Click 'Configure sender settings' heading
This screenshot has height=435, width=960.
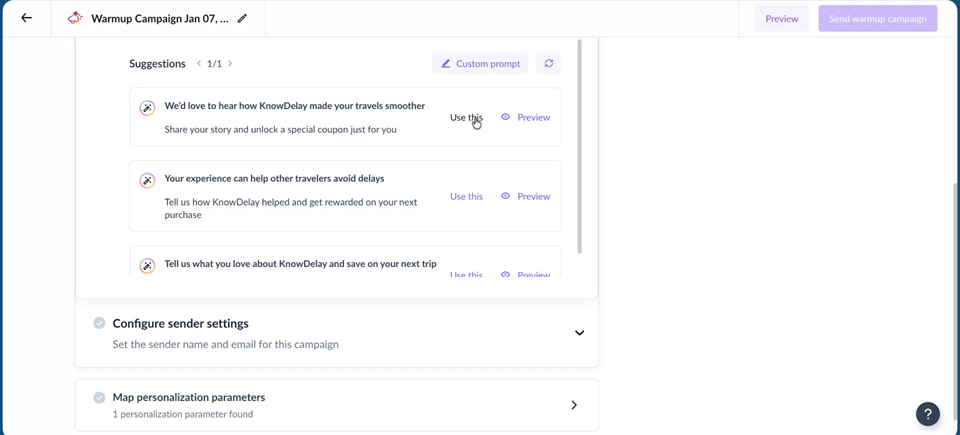tap(181, 323)
